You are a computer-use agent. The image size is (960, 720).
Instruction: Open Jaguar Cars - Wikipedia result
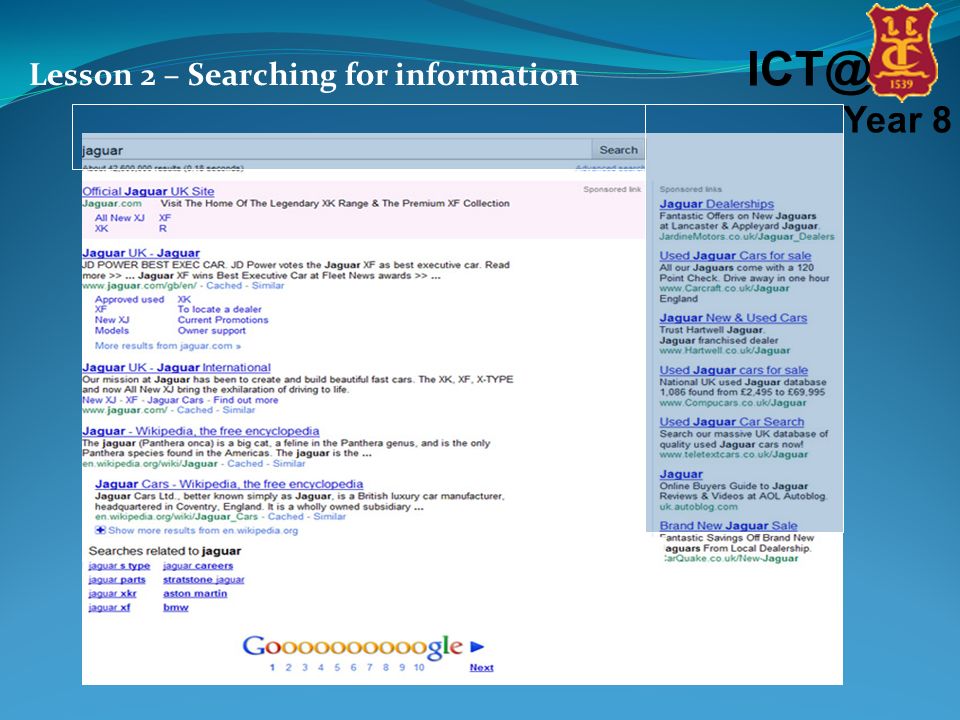click(229, 484)
